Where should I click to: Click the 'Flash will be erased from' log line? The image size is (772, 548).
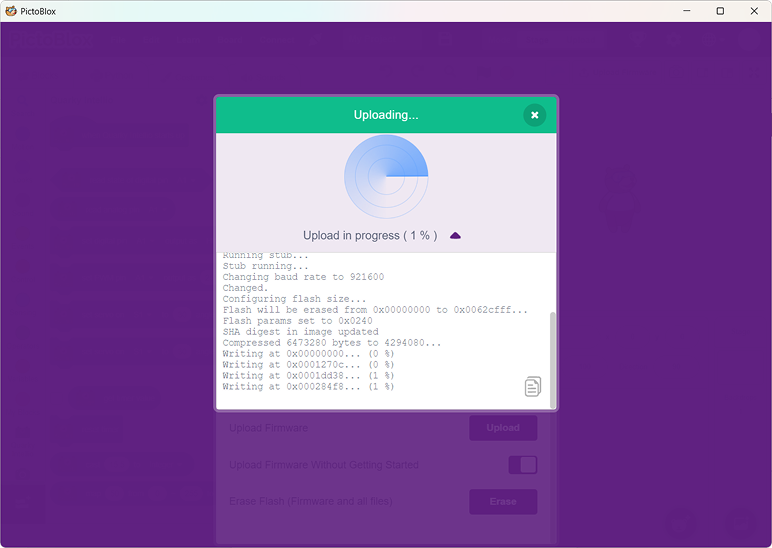[375, 310]
